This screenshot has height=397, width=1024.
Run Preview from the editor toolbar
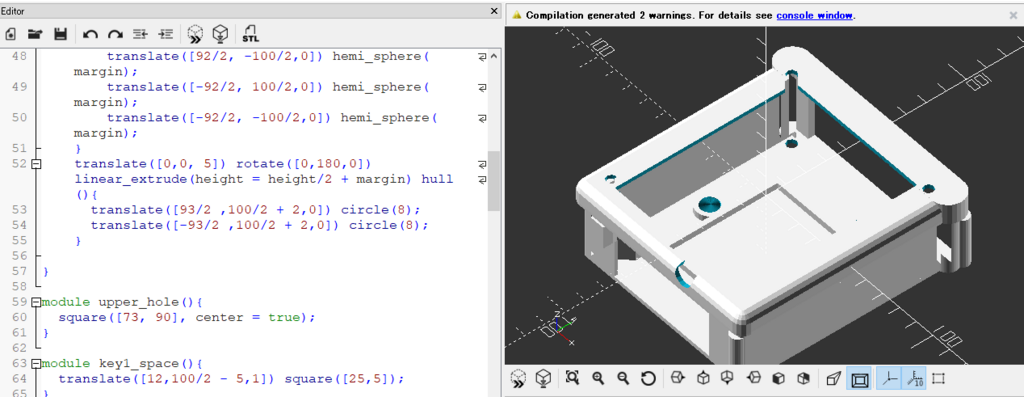(x=195, y=34)
